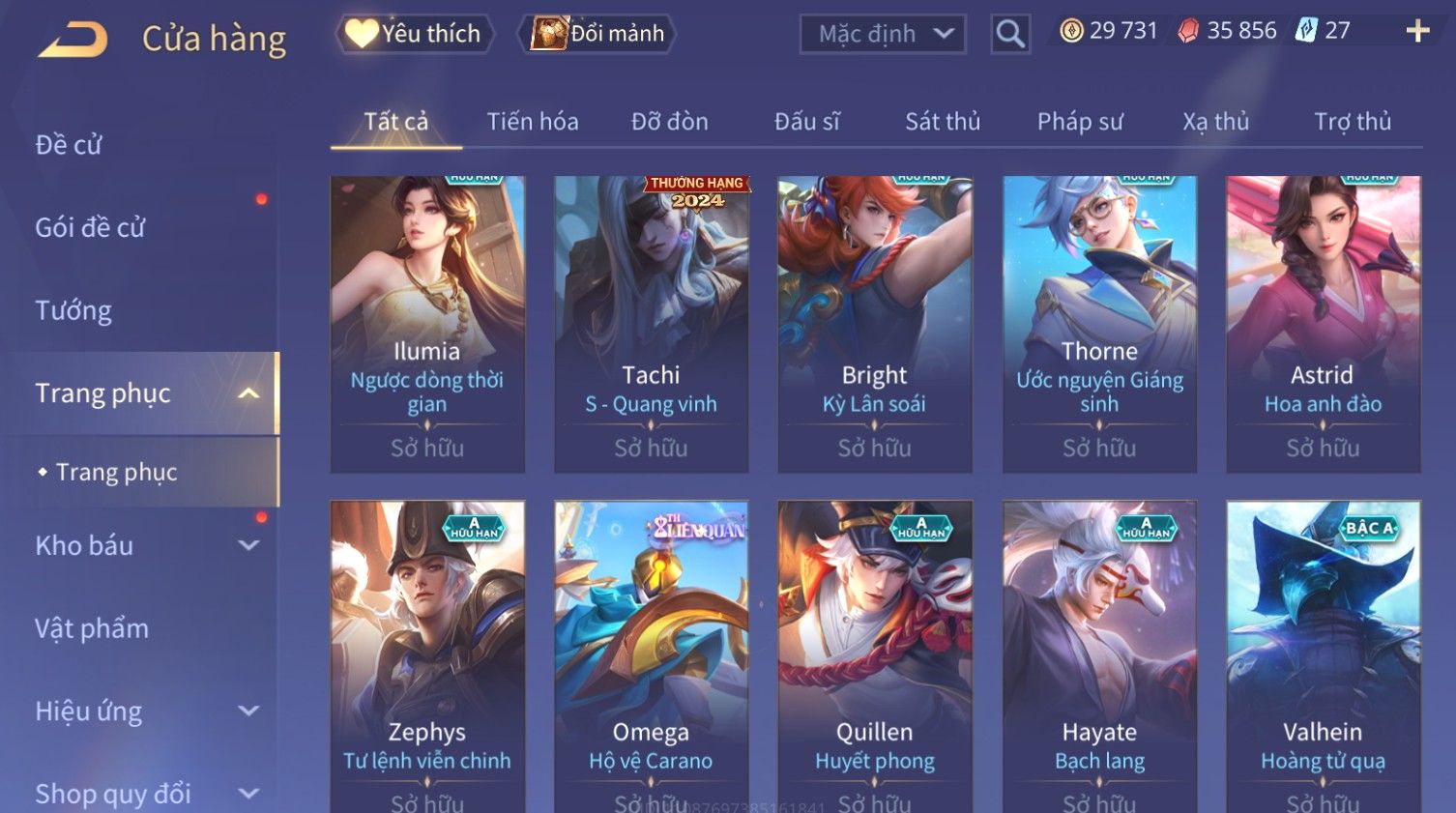The height and width of the screenshot is (813, 1456).
Task: Open Đổi mảnh chest exchange button
Action: [597, 34]
